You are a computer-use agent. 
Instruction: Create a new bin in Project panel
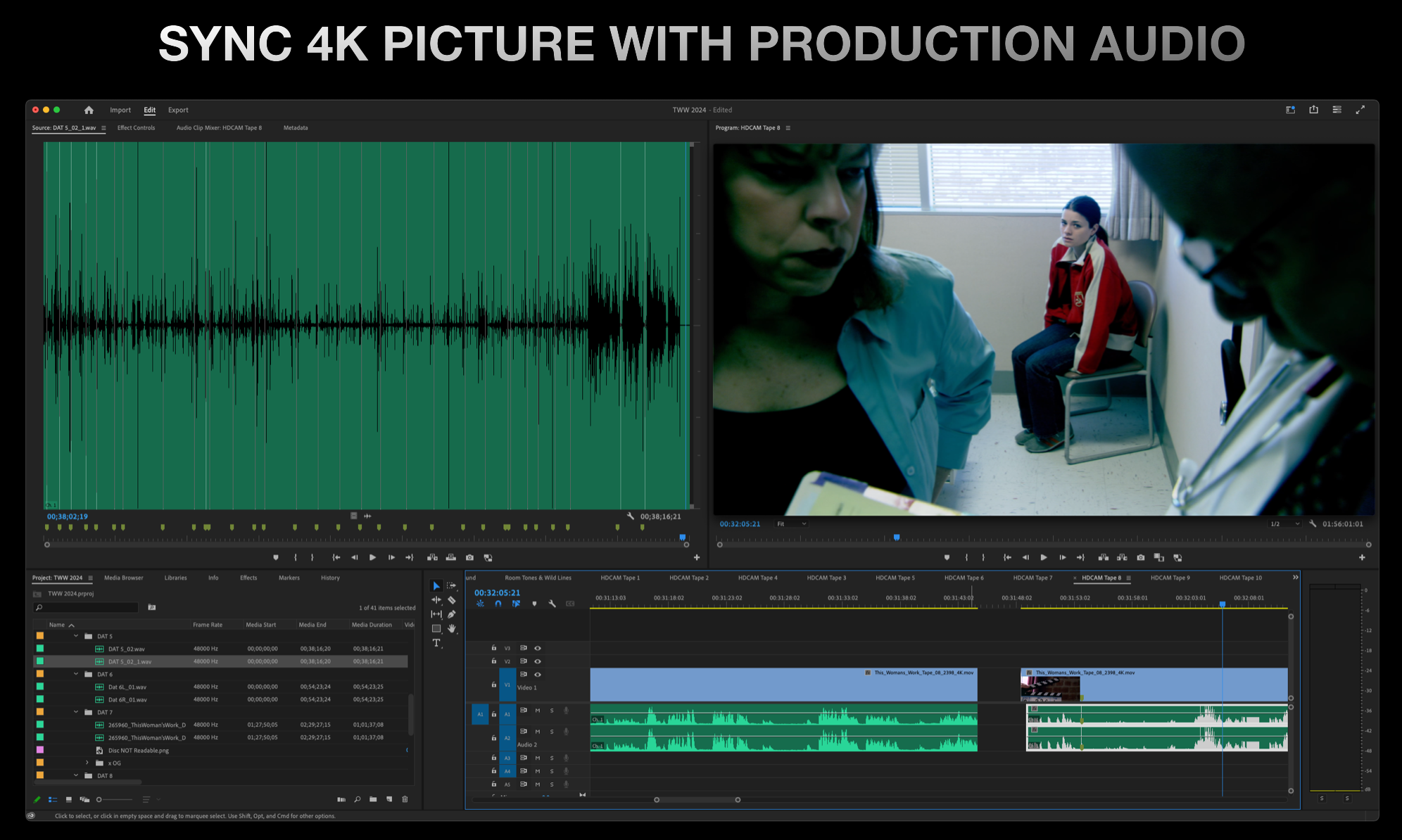pyautogui.click(x=373, y=799)
